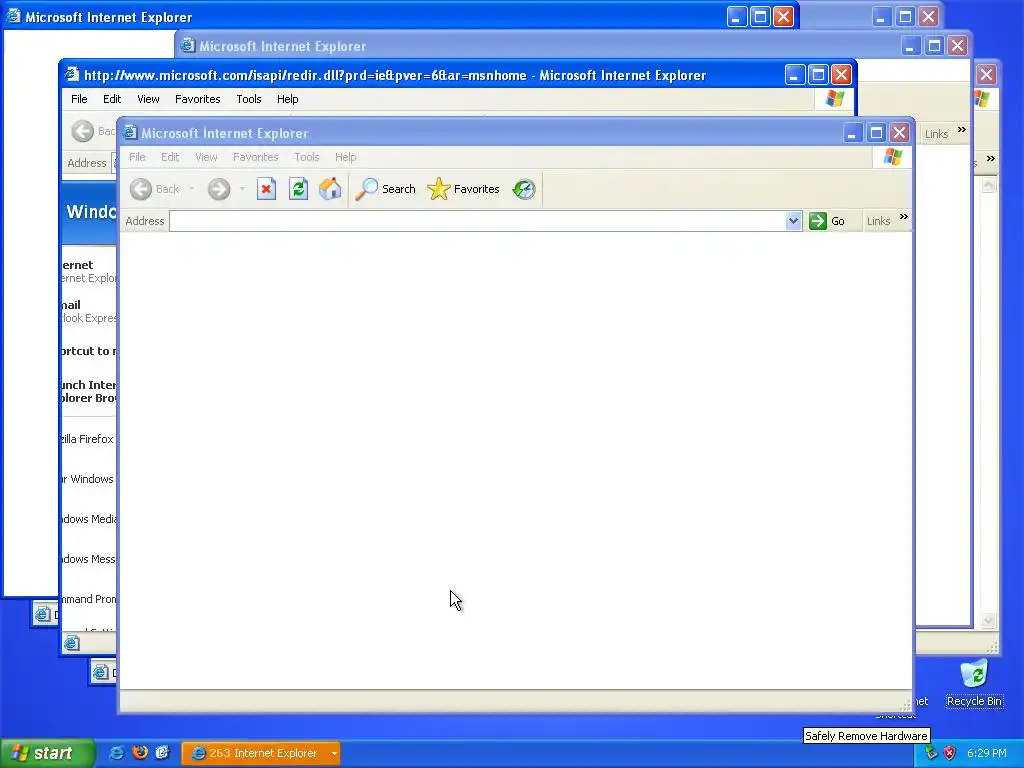Open the Address bar dropdown list
1024x768 pixels.
click(x=793, y=221)
